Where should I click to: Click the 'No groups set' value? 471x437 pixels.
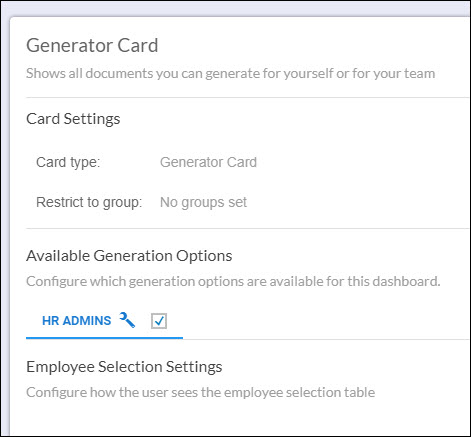tap(203, 202)
